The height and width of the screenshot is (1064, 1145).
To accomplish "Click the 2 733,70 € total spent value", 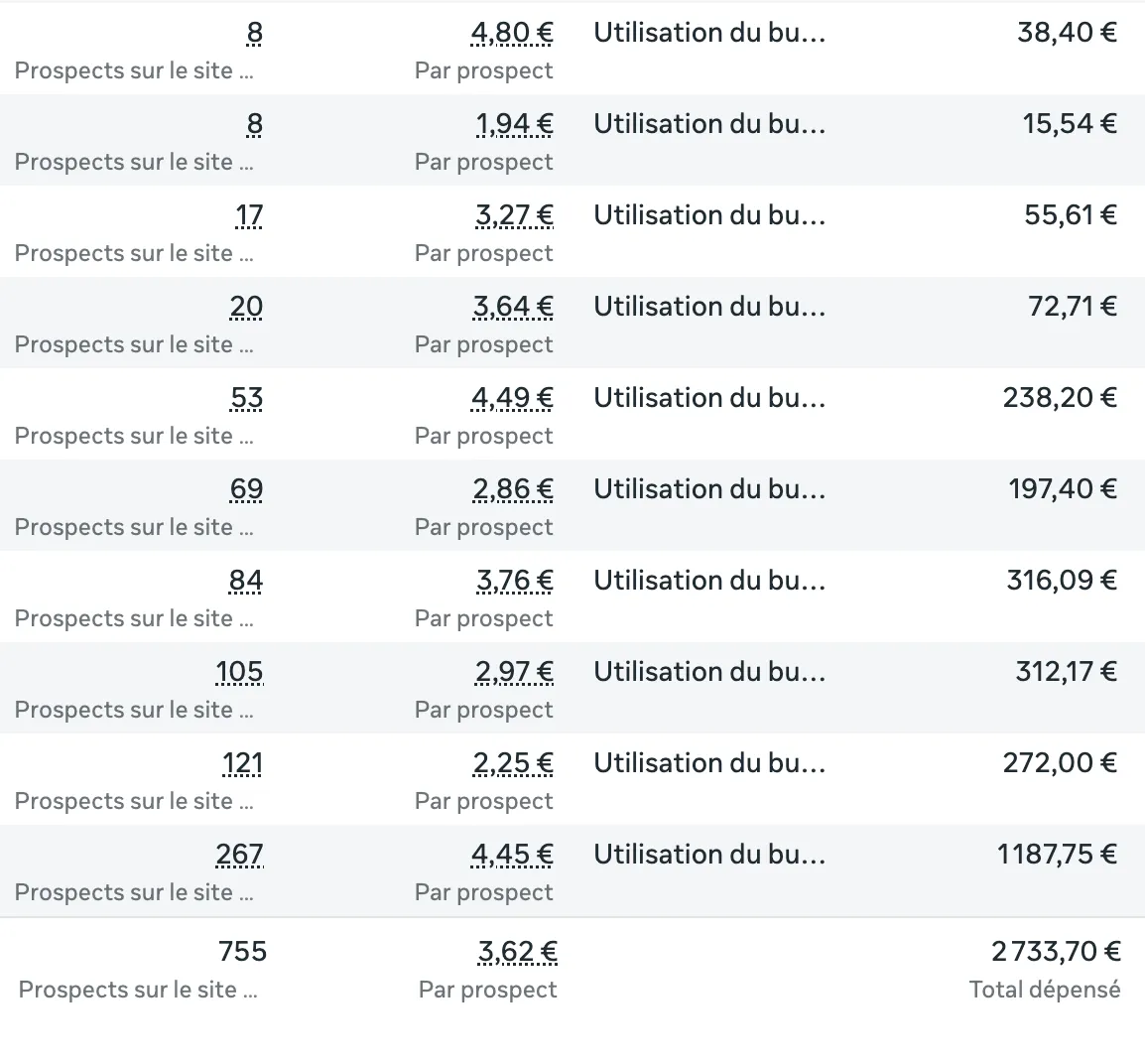I will point(1056,952).
